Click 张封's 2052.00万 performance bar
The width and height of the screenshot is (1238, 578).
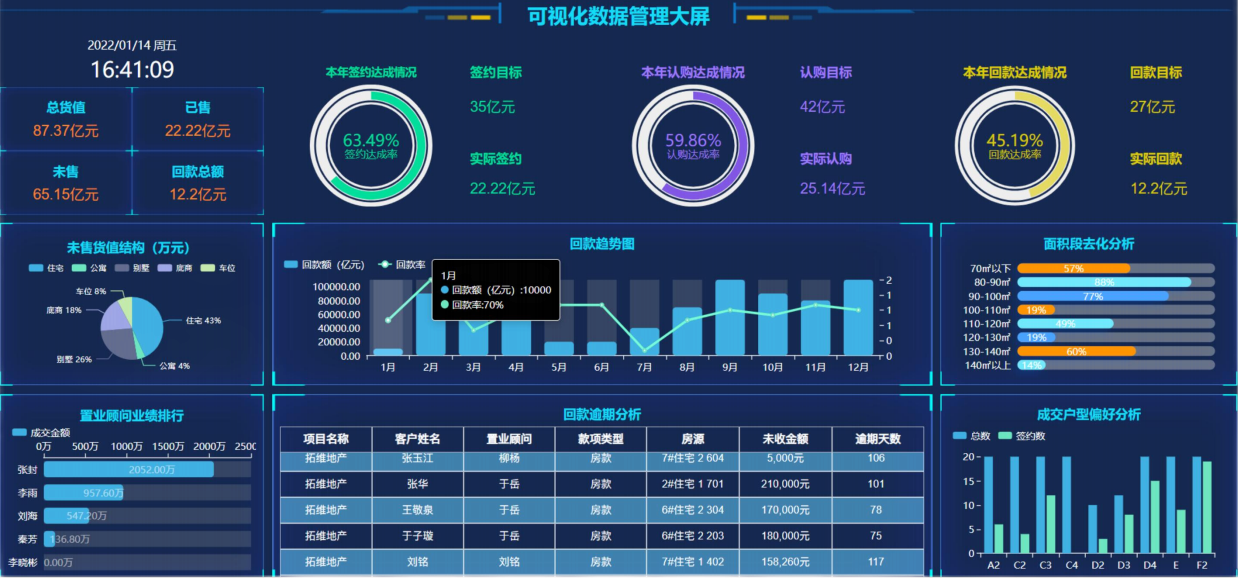pos(130,469)
